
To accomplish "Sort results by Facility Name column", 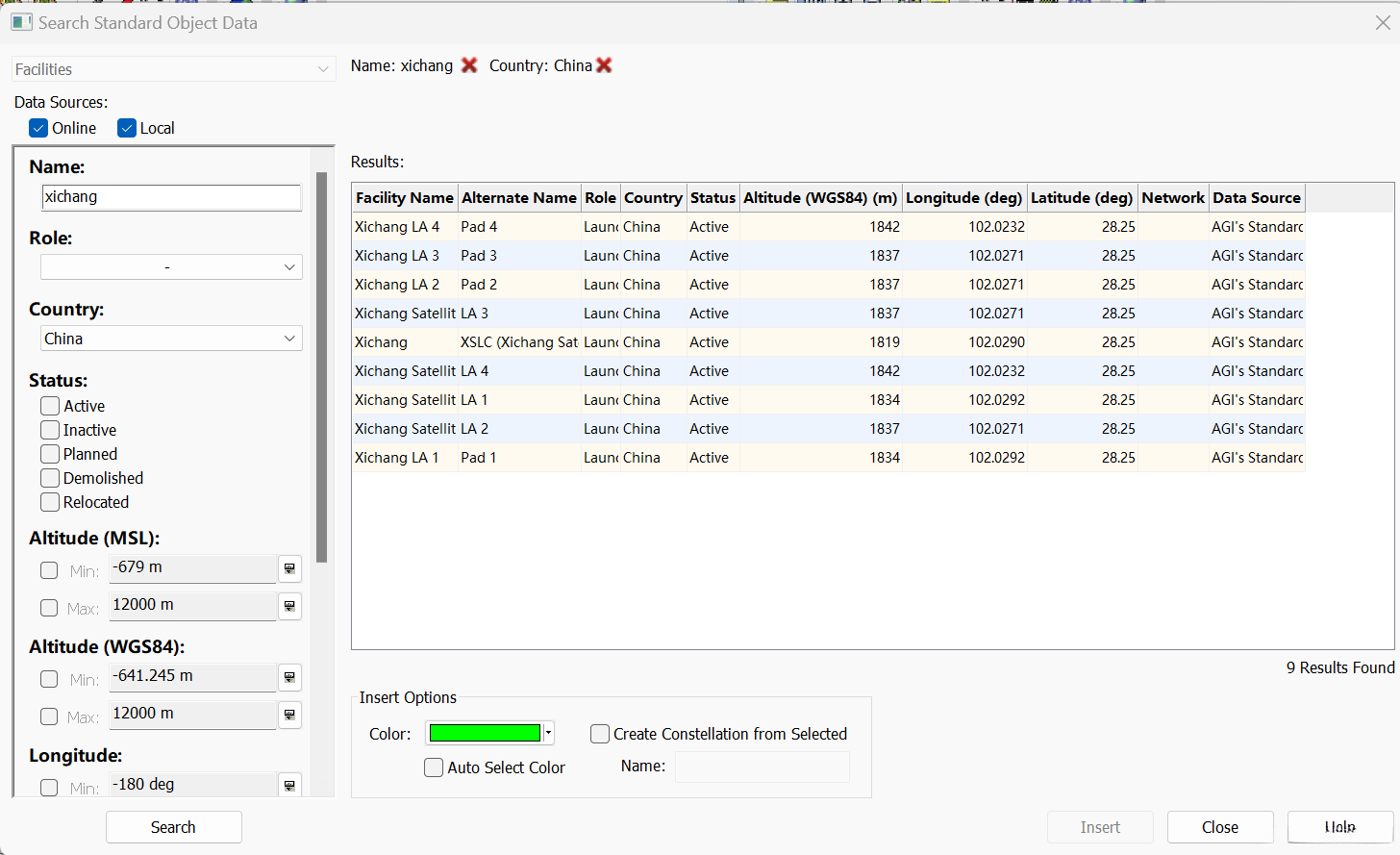I will (x=405, y=197).
